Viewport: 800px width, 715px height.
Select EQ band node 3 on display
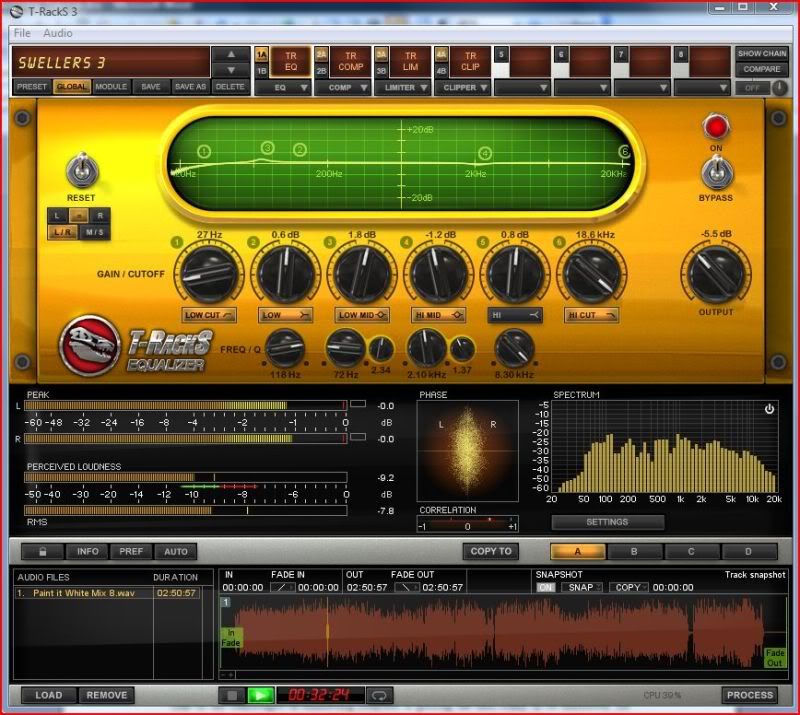tap(268, 148)
